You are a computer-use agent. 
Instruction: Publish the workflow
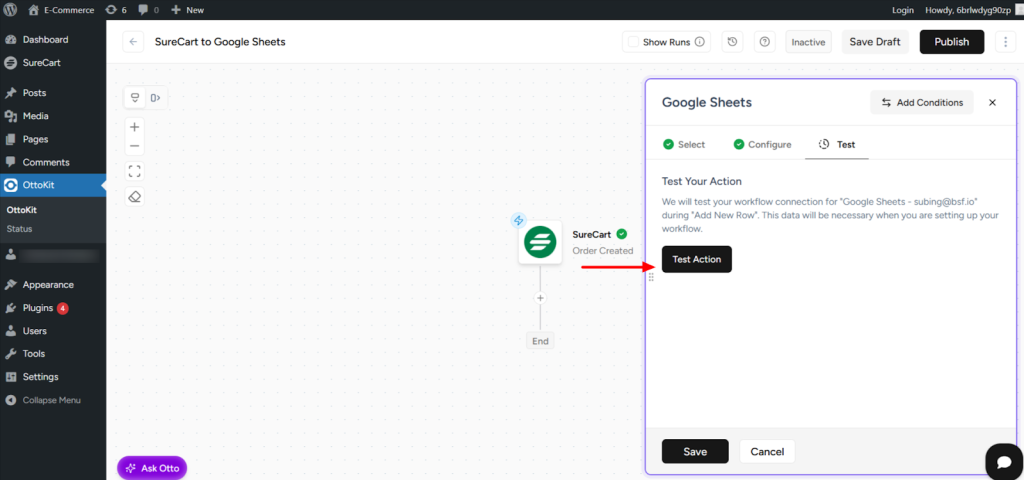pos(951,42)
